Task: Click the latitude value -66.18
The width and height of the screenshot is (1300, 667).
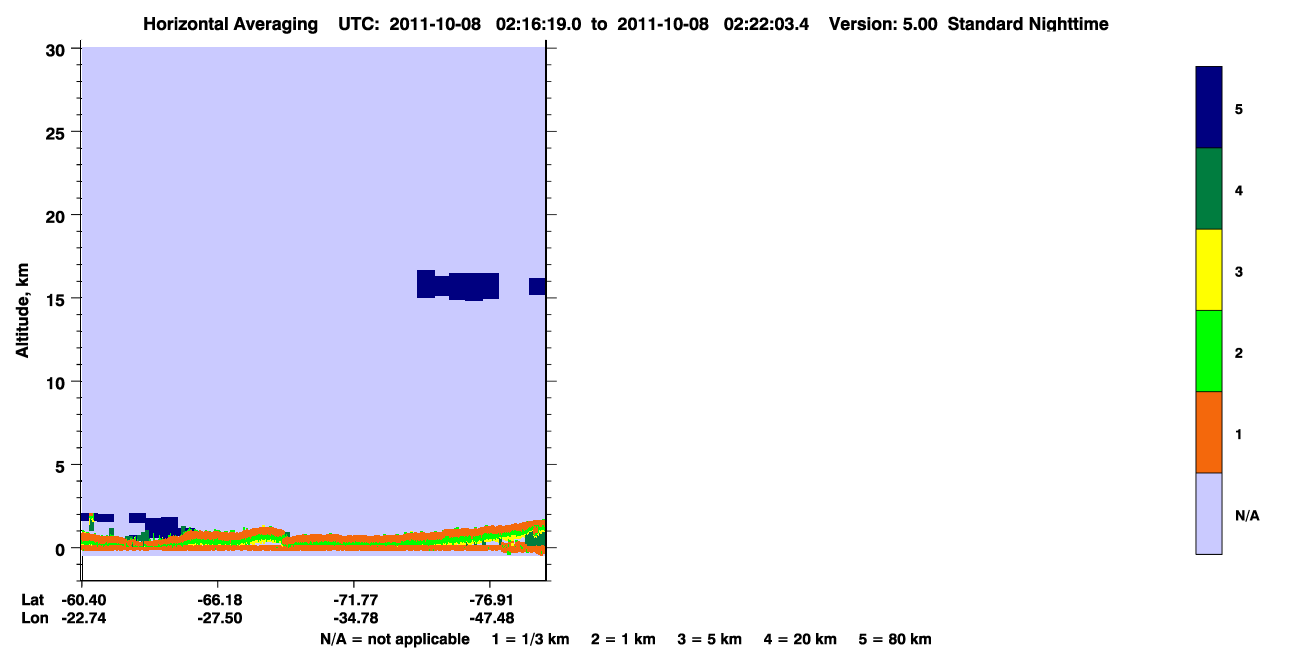Action: [x=219, y=600]
